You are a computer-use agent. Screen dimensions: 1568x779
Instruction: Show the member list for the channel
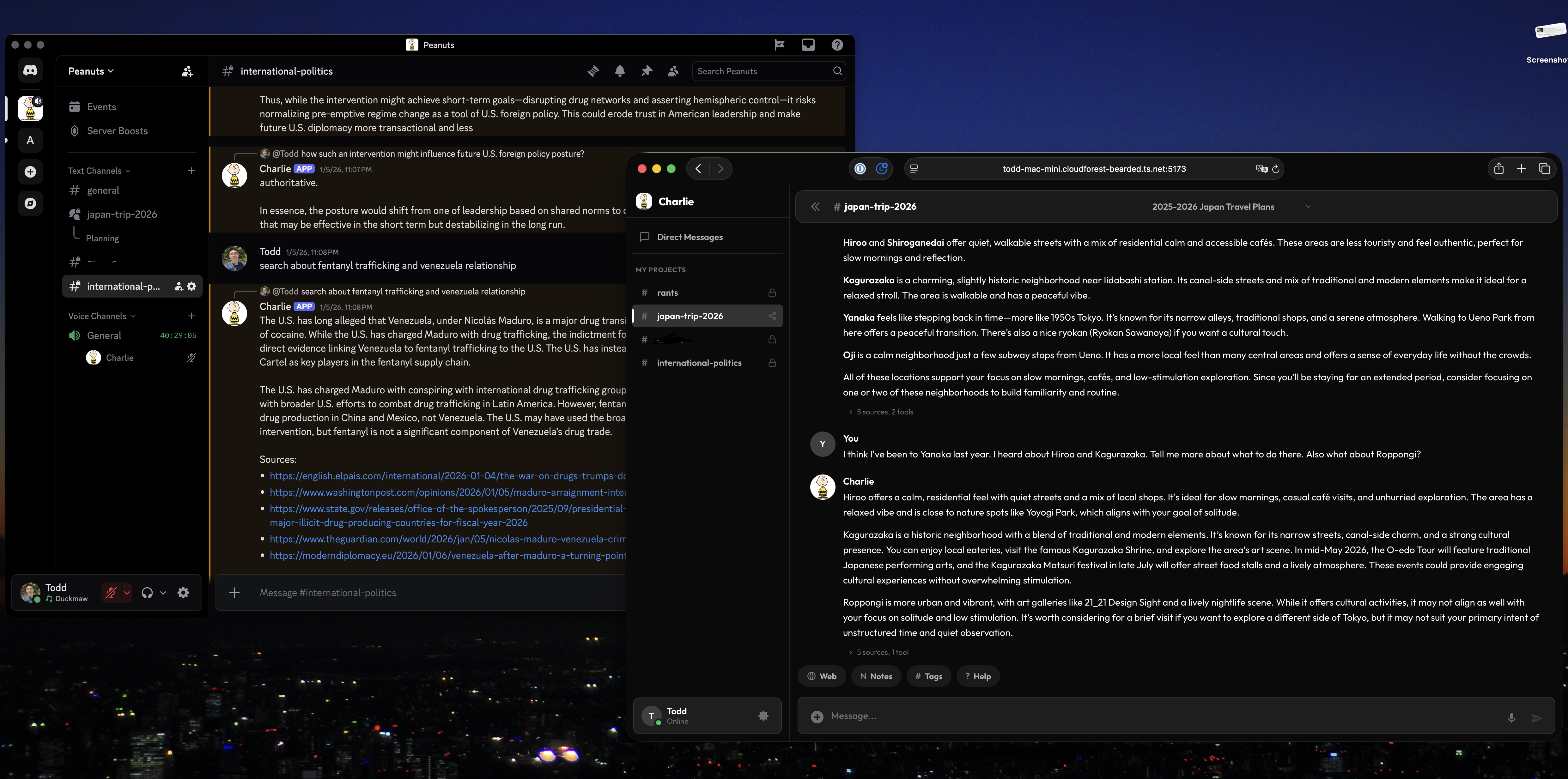click(673, 71)
